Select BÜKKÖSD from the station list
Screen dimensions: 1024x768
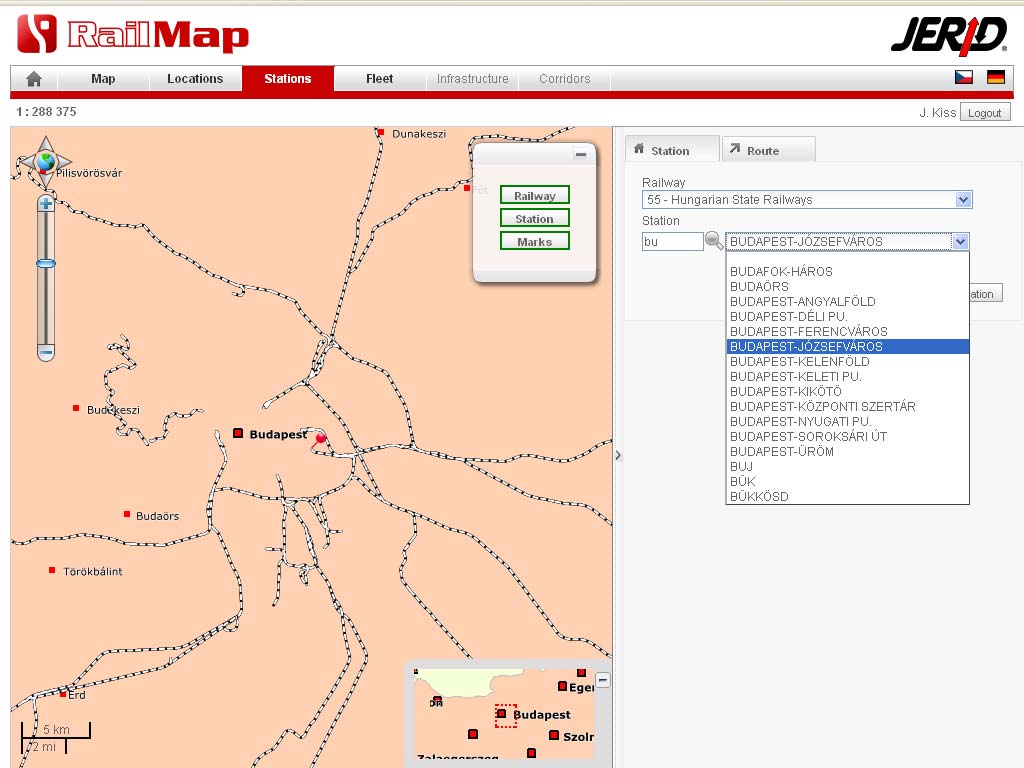tap(847, 497)
